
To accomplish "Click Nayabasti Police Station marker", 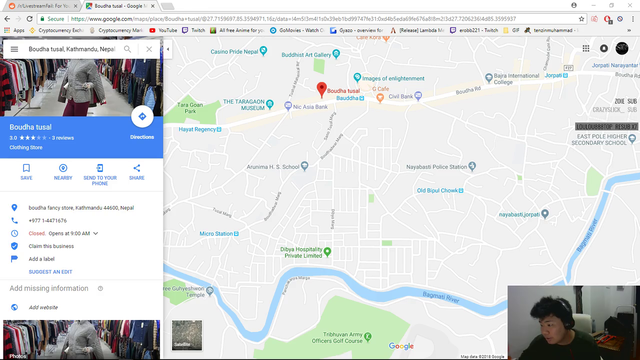I will point(472,166).
